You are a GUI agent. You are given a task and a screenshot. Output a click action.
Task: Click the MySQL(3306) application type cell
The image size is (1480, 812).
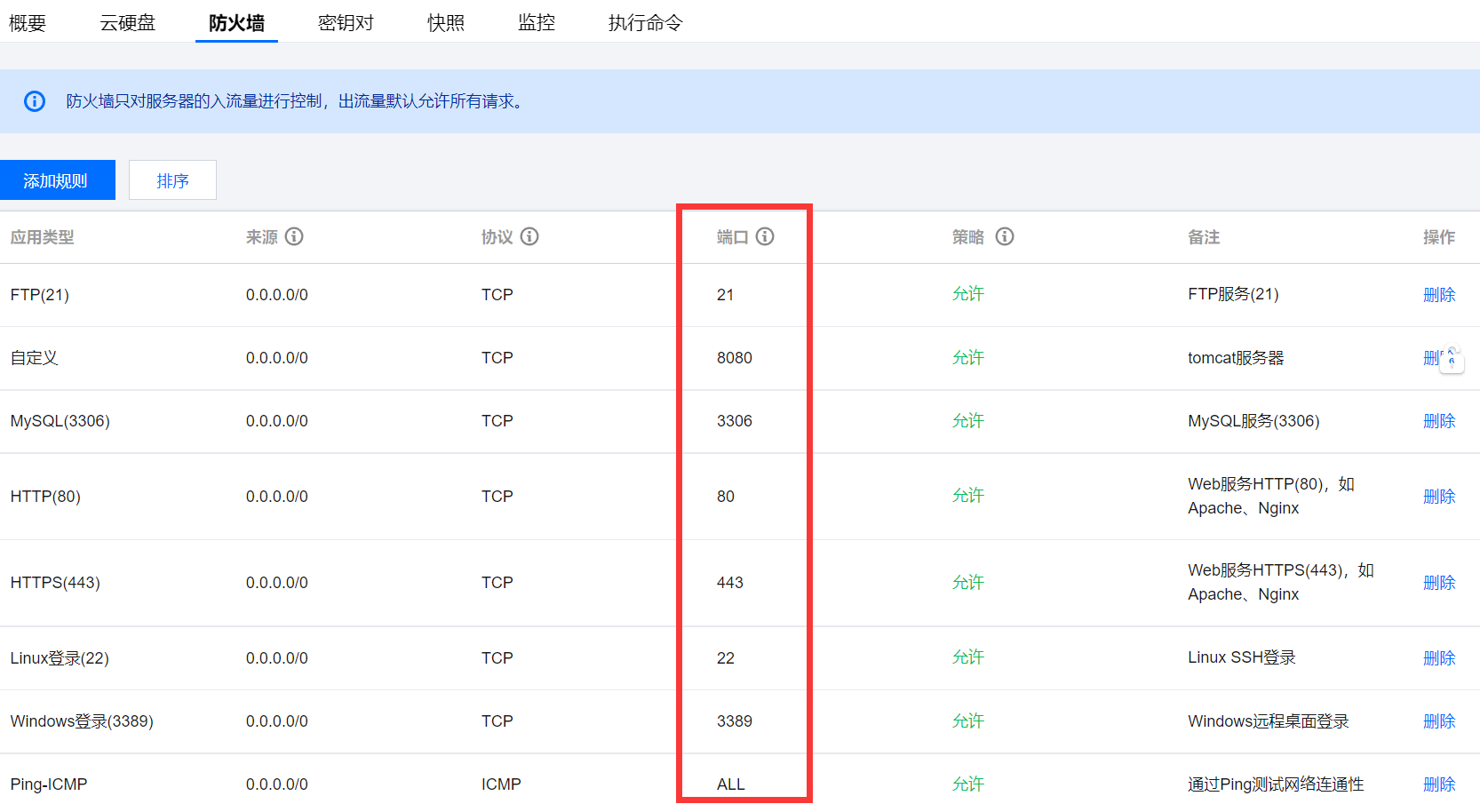click(x=60, y=421)
